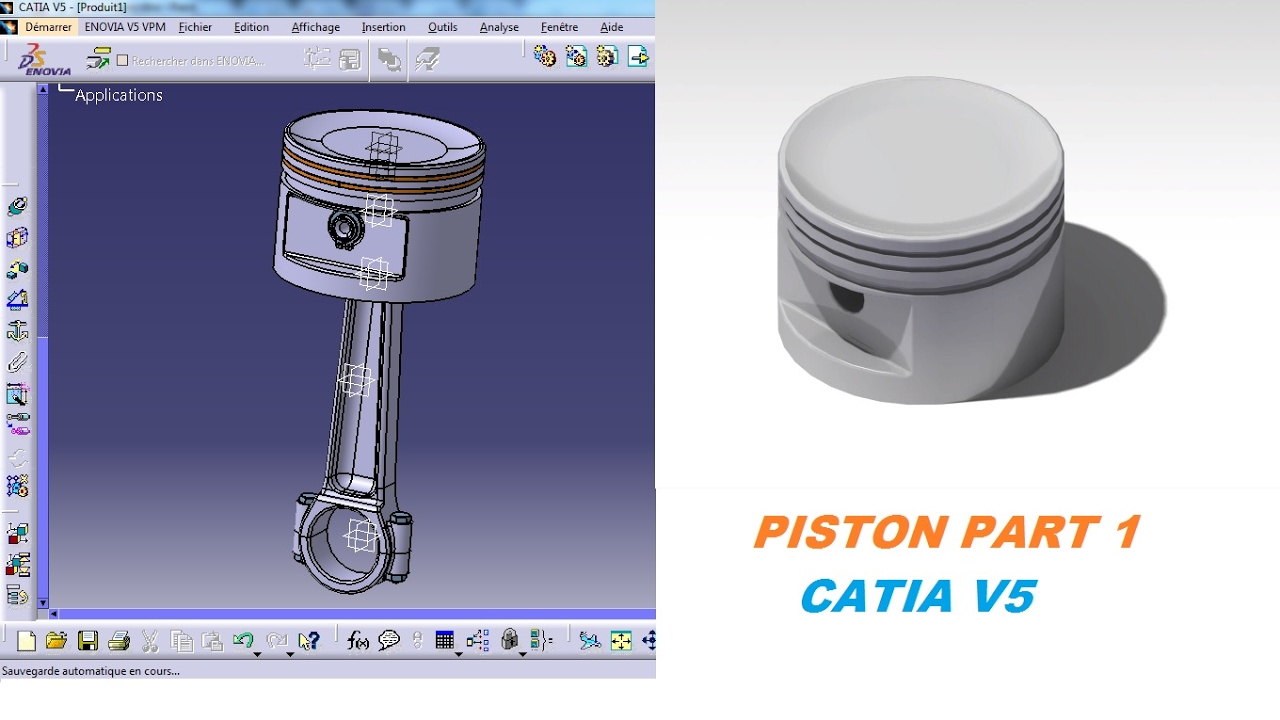Click the ENOVIA search arrow icon
Viewport: 1280px width, 720px height.
pyautogui.click(x=98, y=59)
